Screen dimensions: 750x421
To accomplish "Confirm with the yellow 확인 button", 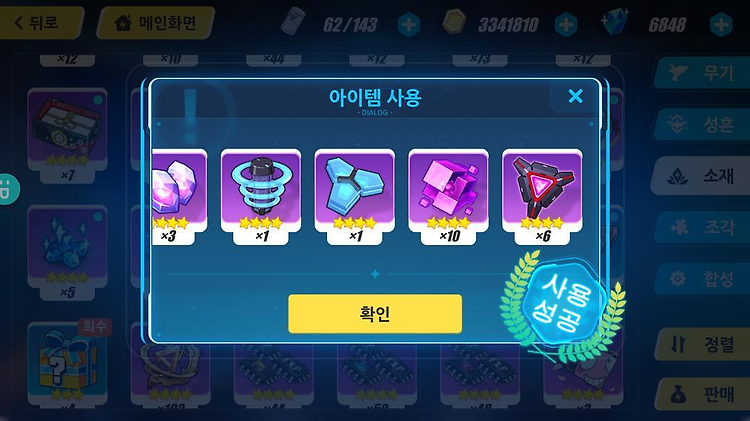I will click(x=375, y=313).
